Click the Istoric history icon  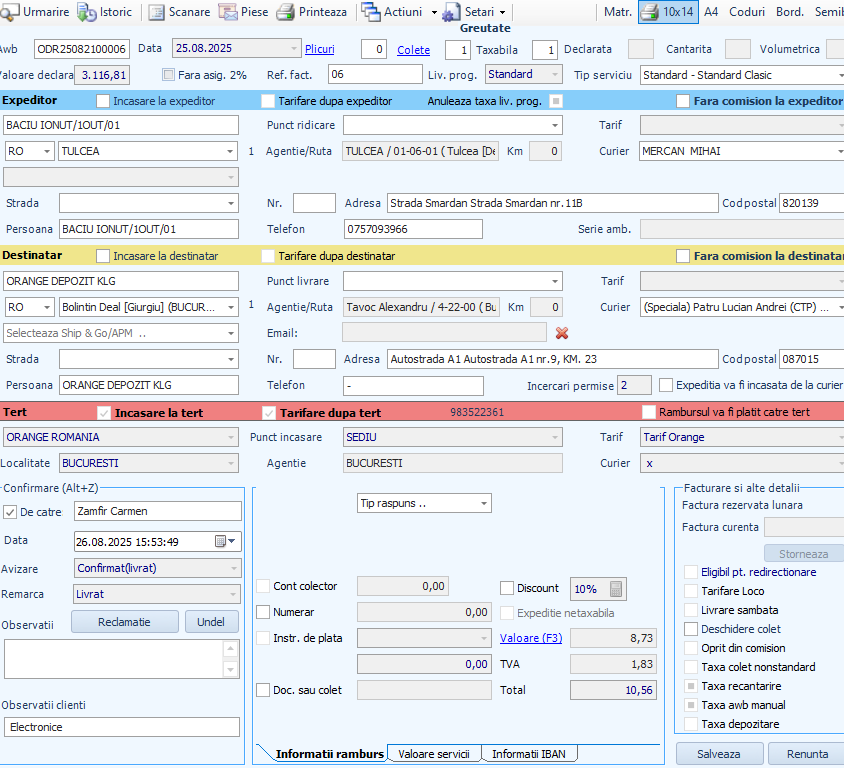88,12
